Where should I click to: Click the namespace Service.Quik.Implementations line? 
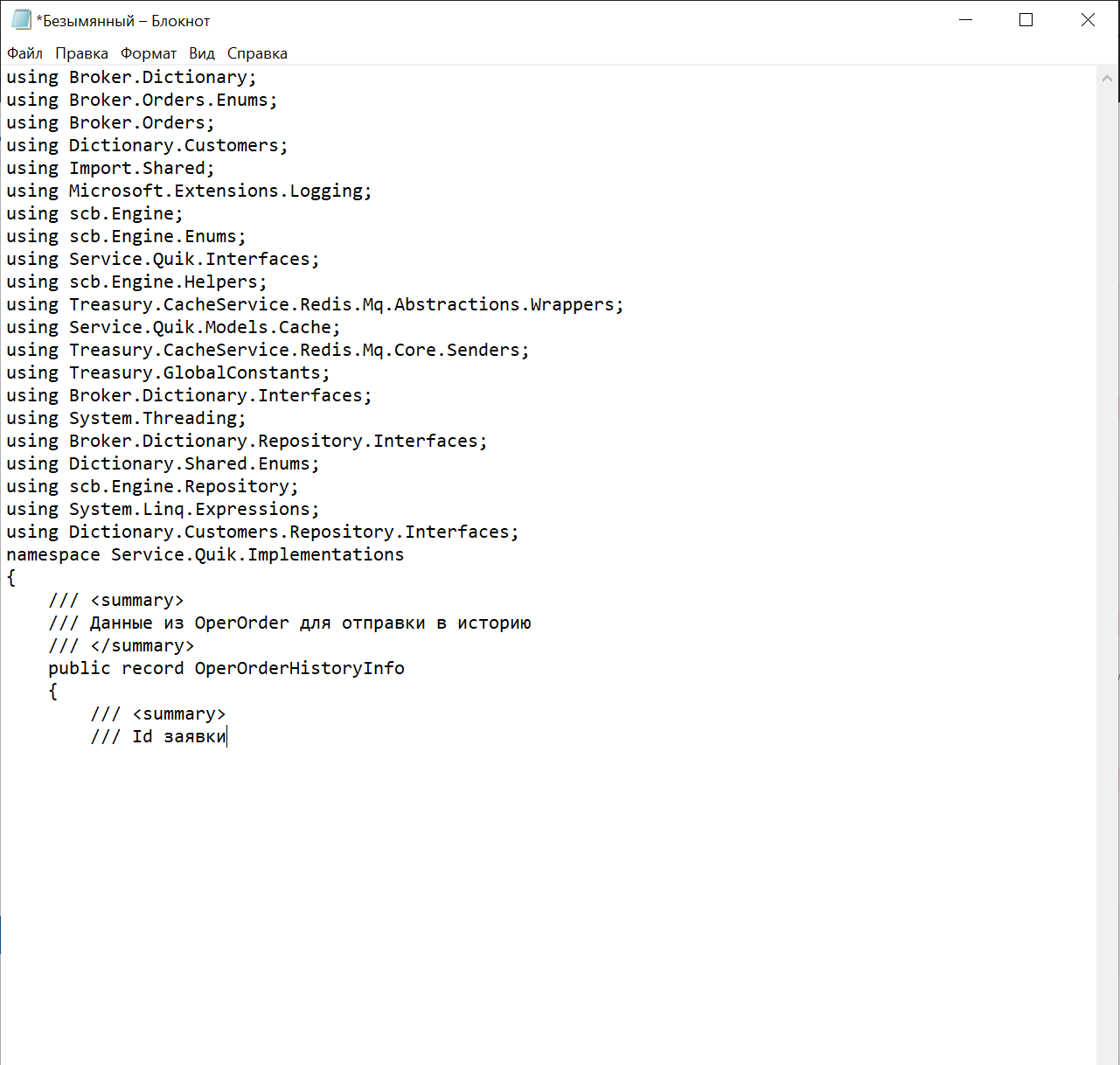tap(205, 554)
